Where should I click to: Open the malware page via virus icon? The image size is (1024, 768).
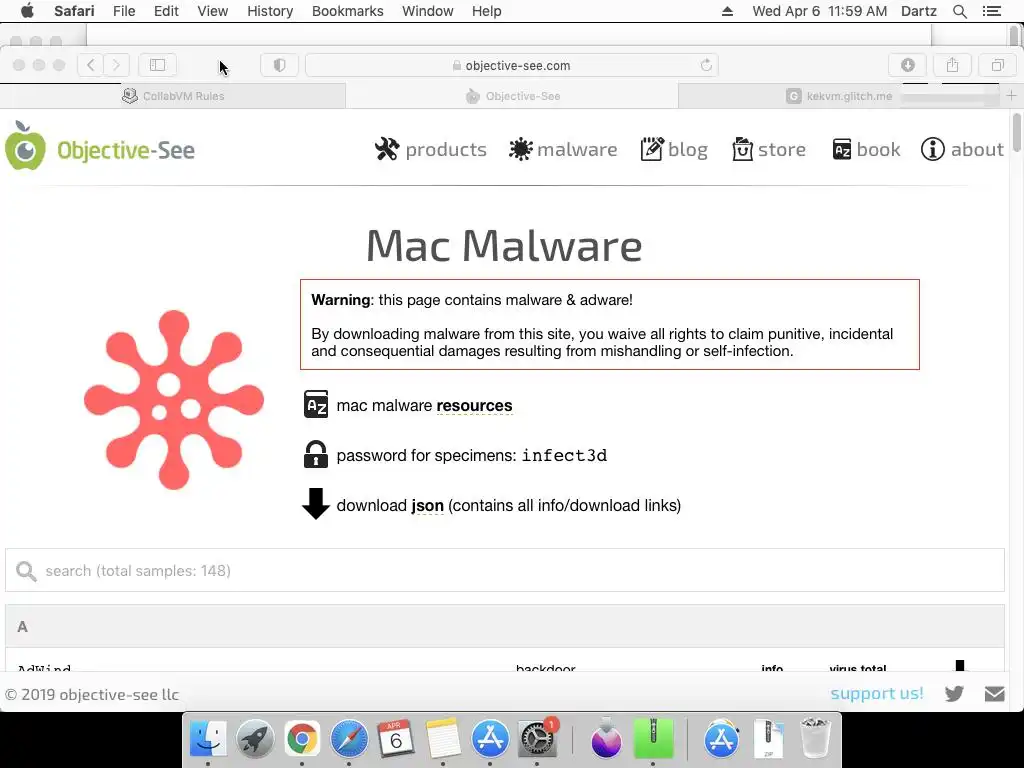520,149
